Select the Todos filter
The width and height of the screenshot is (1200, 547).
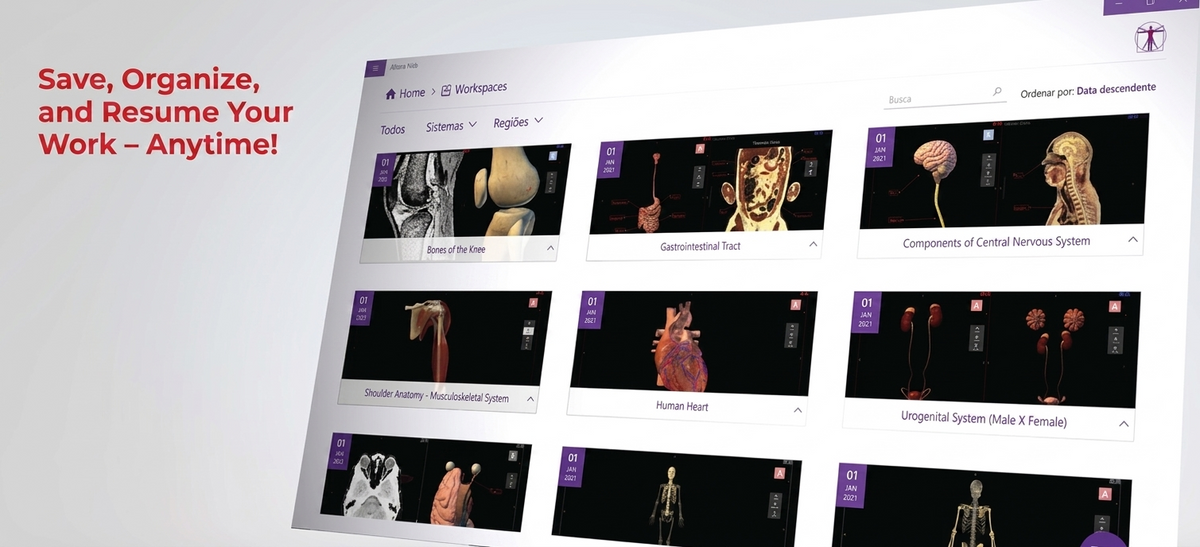[x=393, y=130]
